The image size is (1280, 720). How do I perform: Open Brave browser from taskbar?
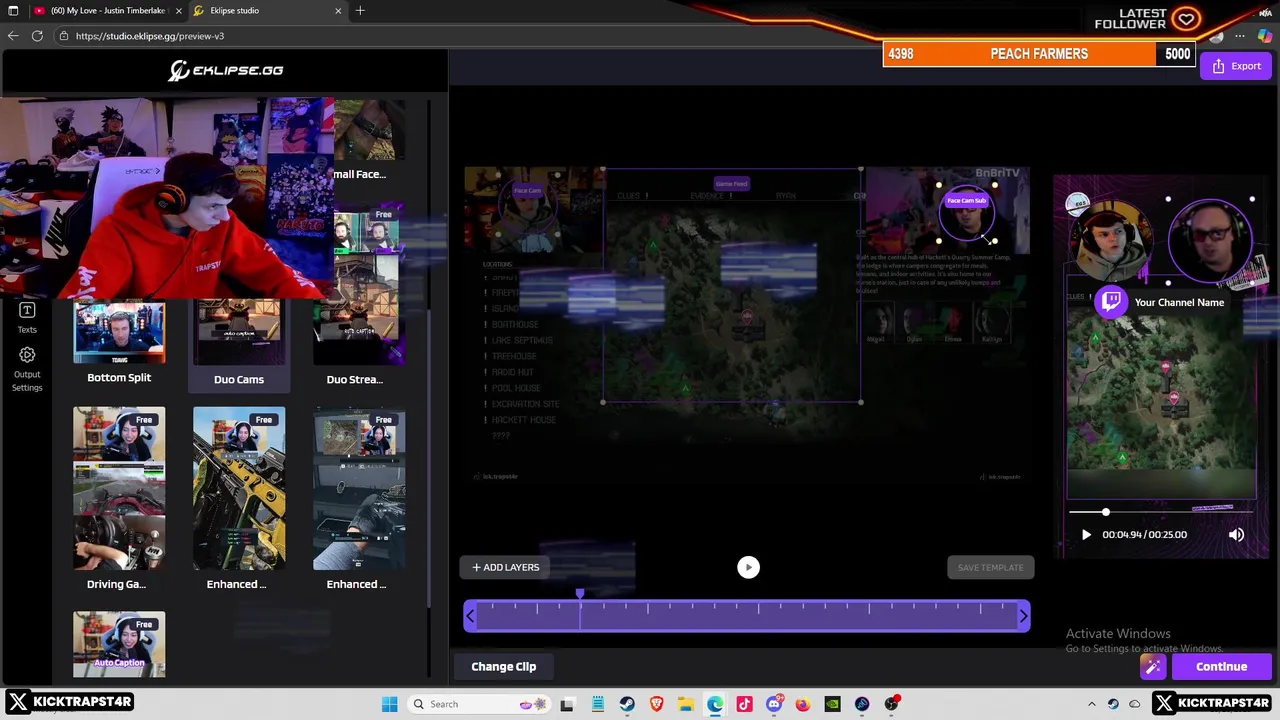point(656,704)
